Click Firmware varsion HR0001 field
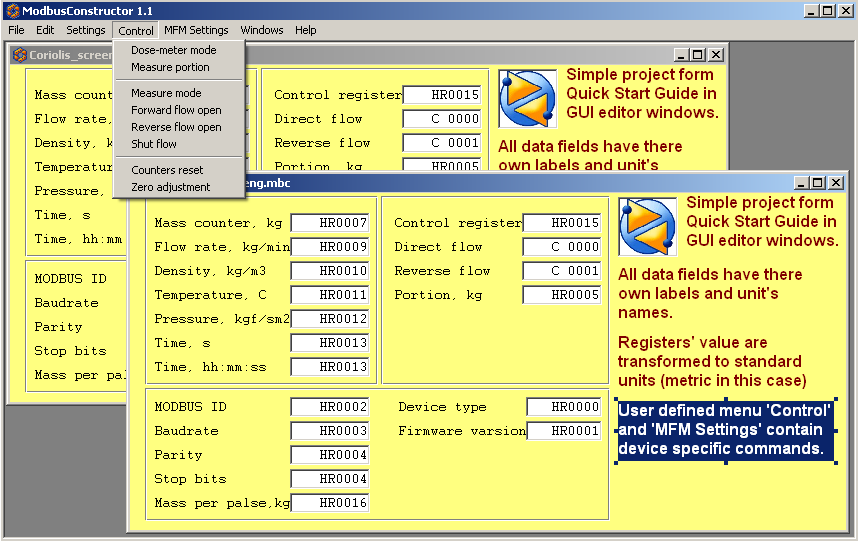Viewport: 858px width, 541px height. tap(564, 431)
